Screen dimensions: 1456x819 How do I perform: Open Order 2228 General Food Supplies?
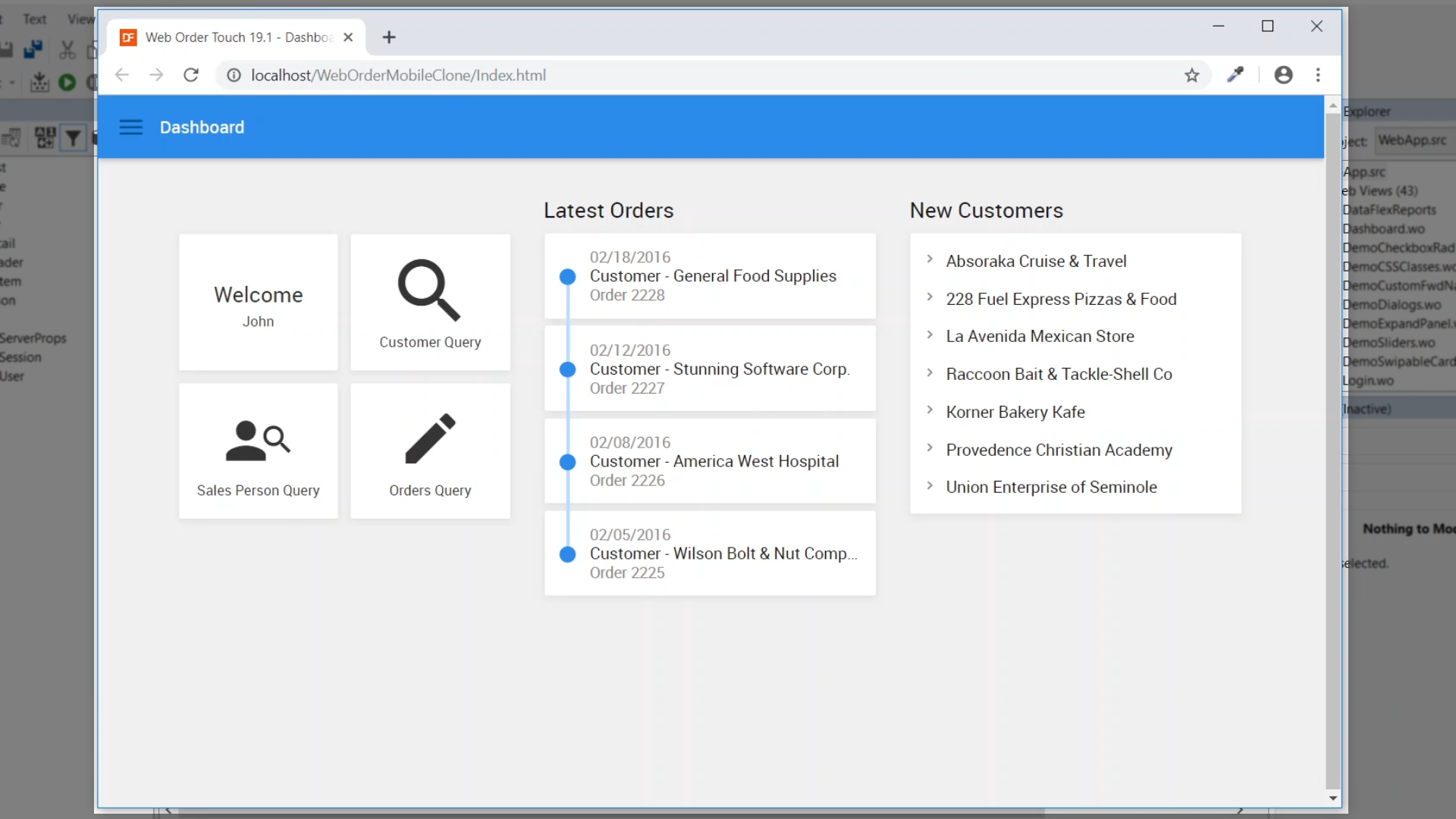tap(713, 276)
